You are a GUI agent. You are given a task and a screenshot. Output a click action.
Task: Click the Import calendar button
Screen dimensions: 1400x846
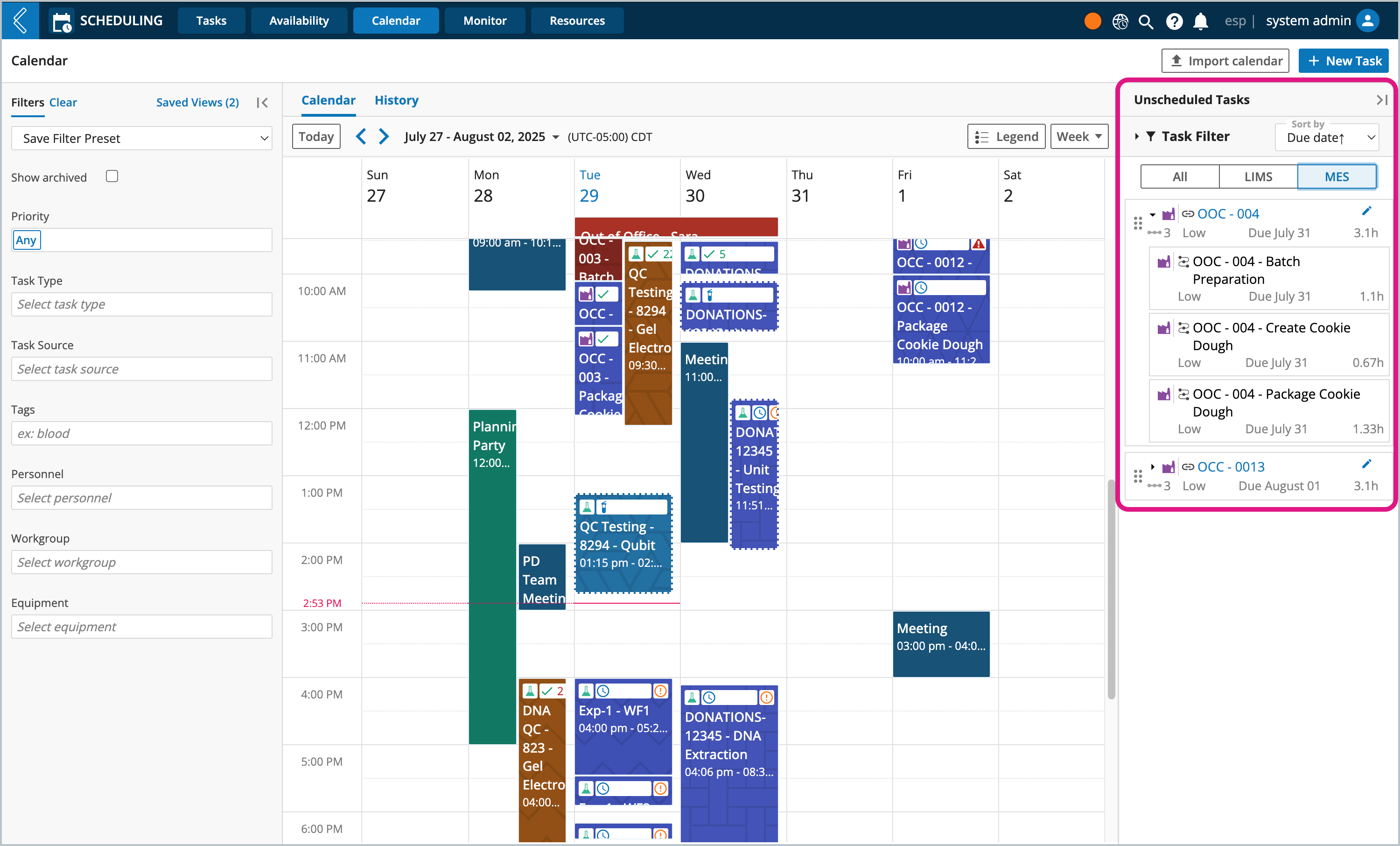pyautogui.click(x=1225, y=61)
